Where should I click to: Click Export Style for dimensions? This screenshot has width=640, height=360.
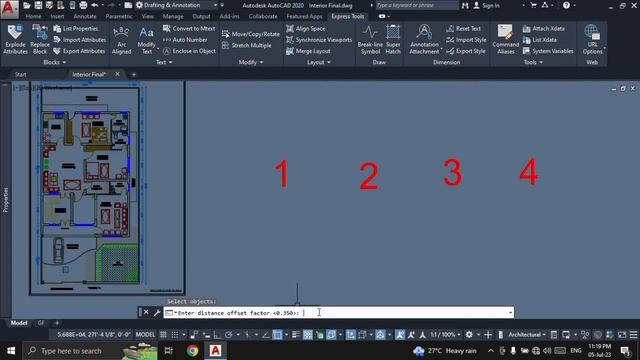point(466,51)
